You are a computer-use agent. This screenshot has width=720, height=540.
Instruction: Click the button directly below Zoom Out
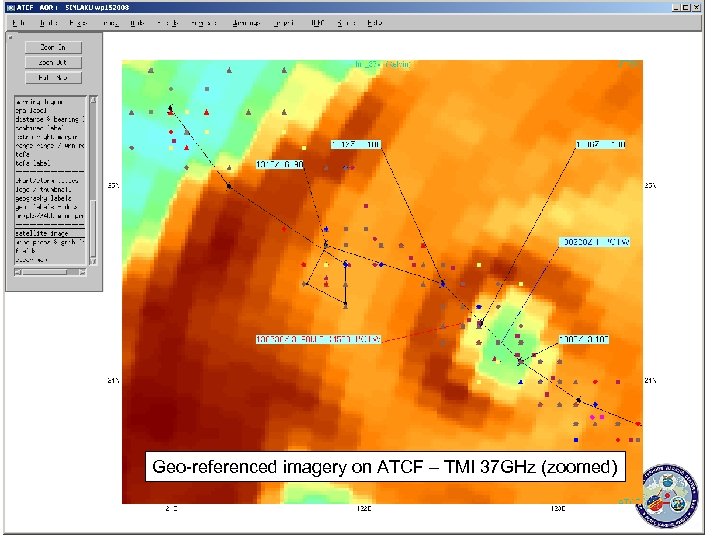point(53,78)
